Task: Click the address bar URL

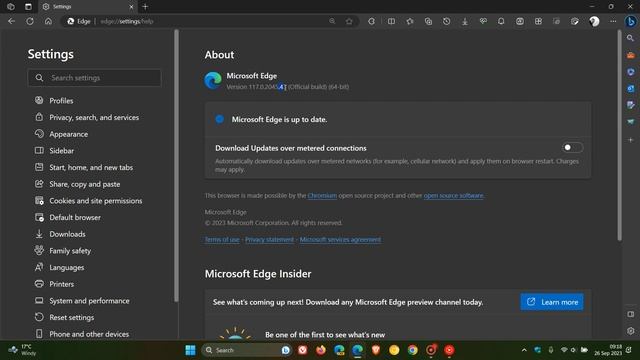Action: pyautogui.click(x=127, y=21)
